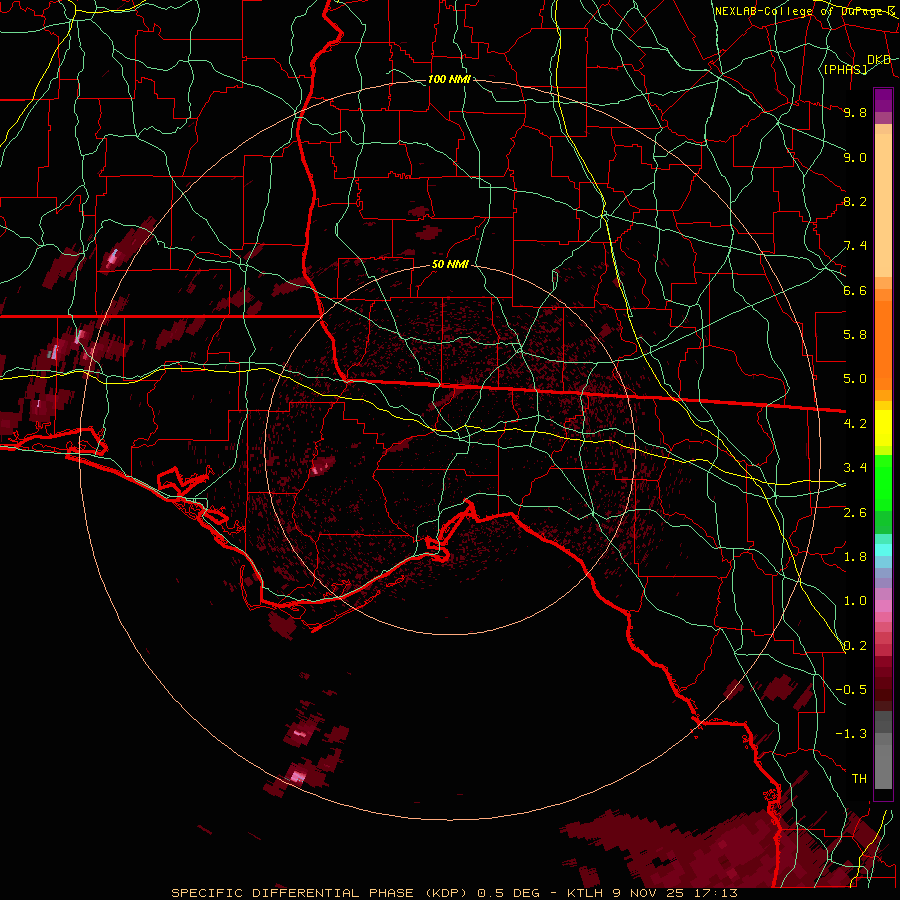Click the 6.6 scale value

tap(855, 291)
